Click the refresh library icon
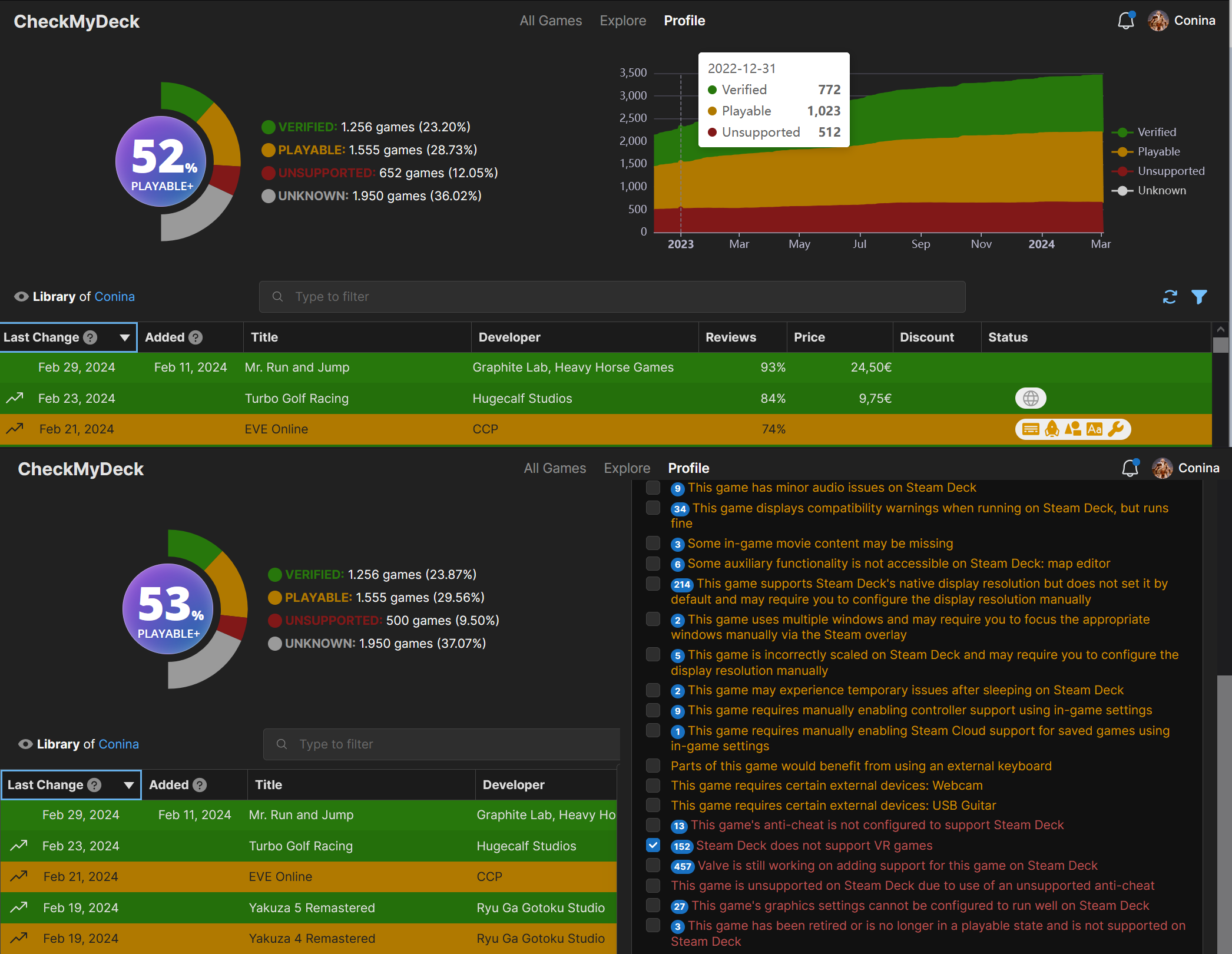Image resolution: width=1232 pixels, height=954 pixels. [x=1170, y=297]
